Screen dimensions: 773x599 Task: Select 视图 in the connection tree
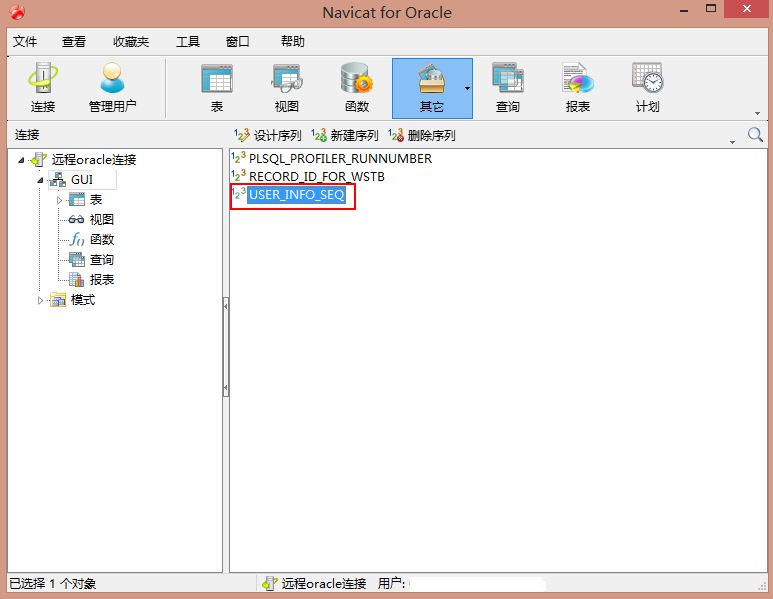pyautogui.click(x=102, y=219)
